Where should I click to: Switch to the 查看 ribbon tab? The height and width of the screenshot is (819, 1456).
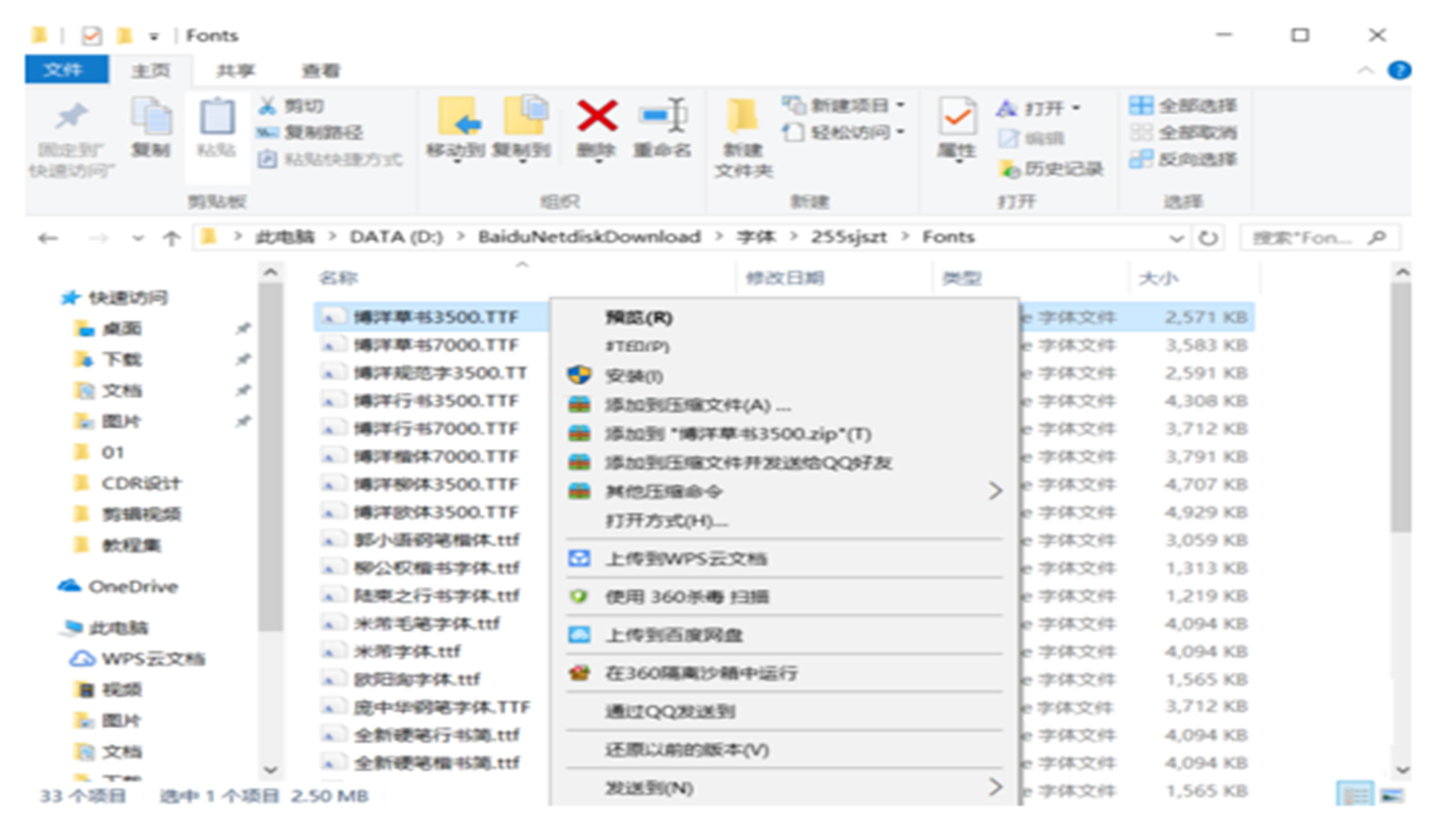coord(321,71)
